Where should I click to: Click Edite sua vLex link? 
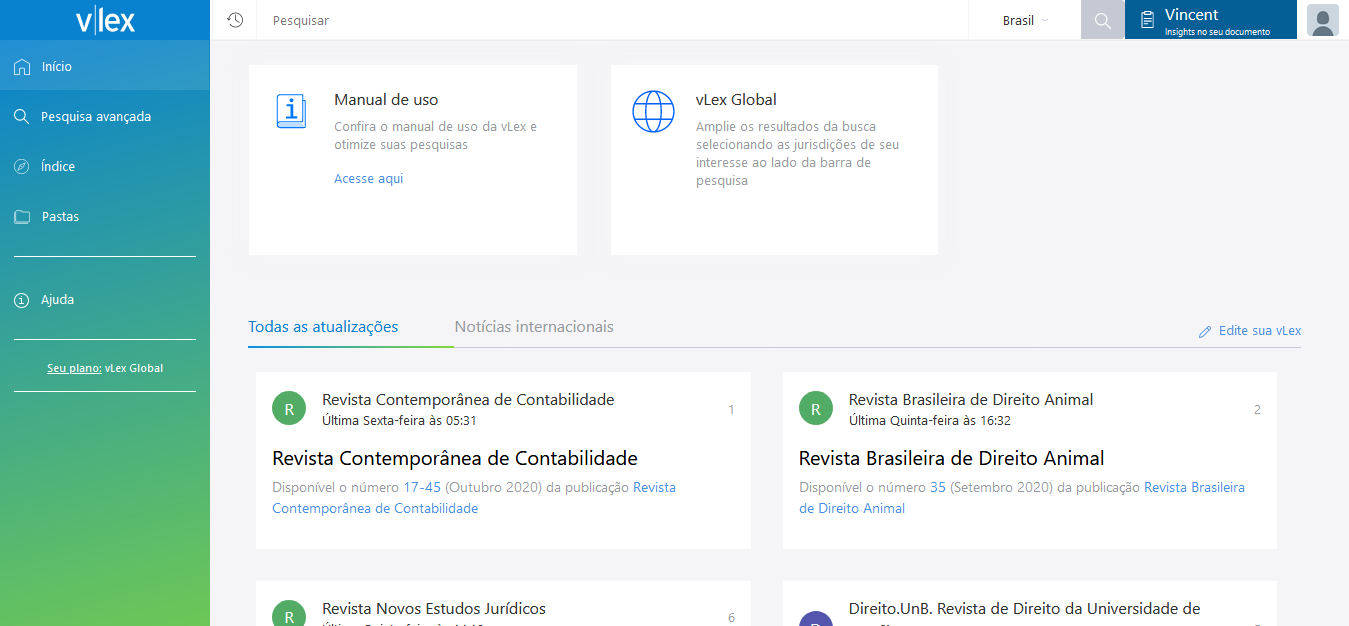pyautogui.click(x=1260, y=331)
